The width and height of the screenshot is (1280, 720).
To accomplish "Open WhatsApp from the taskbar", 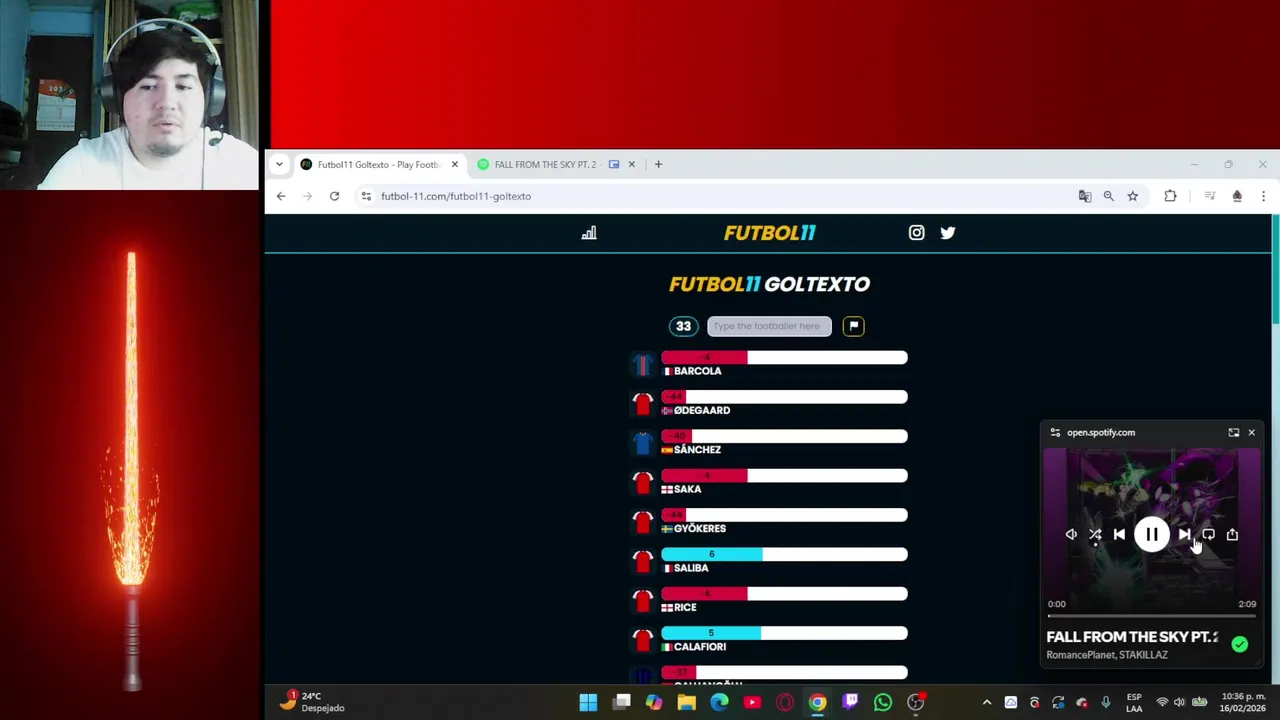I will coord(883,703).
